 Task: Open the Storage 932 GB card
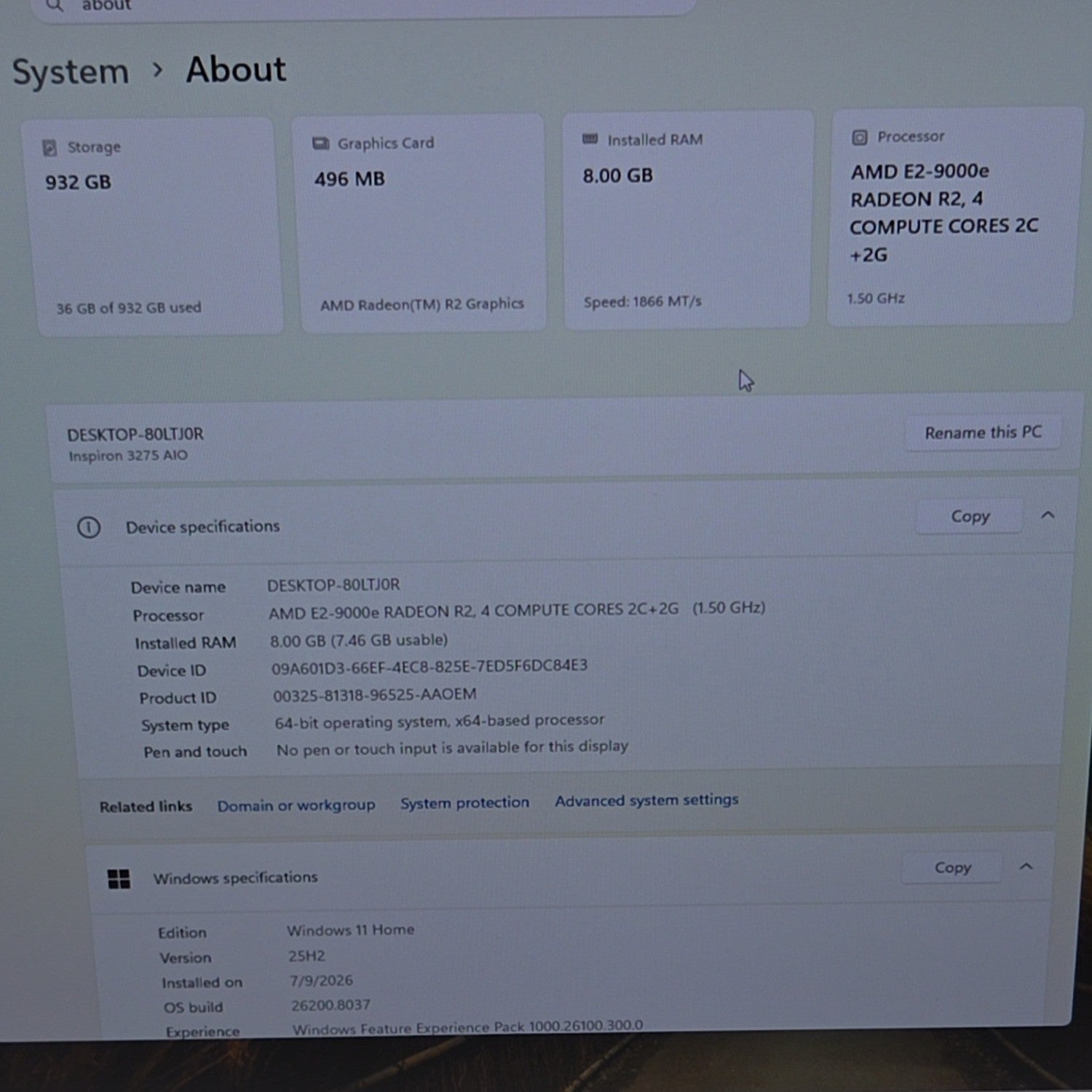(154, 227)
